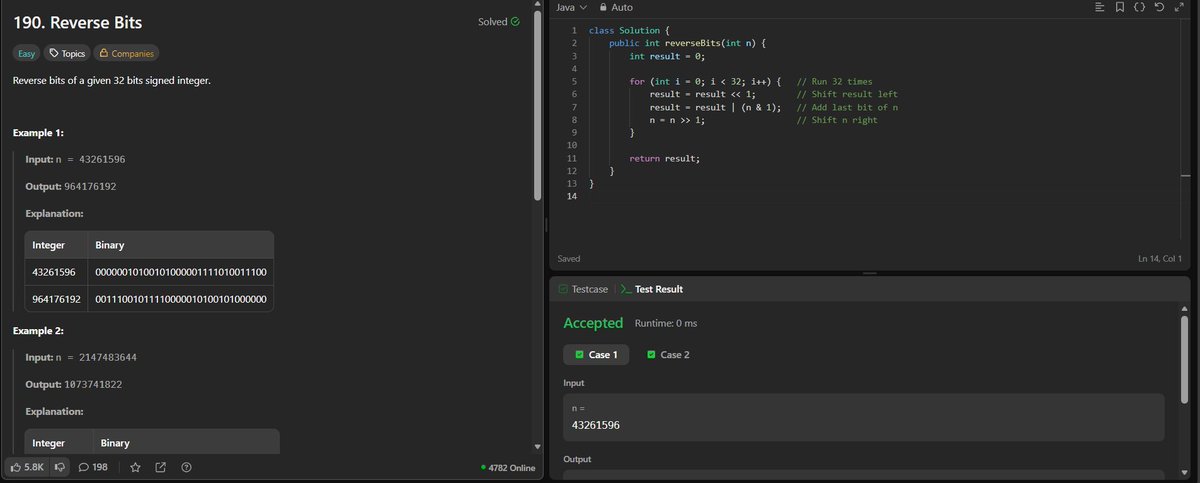Click the horizontal divider handle below editor

870,273
